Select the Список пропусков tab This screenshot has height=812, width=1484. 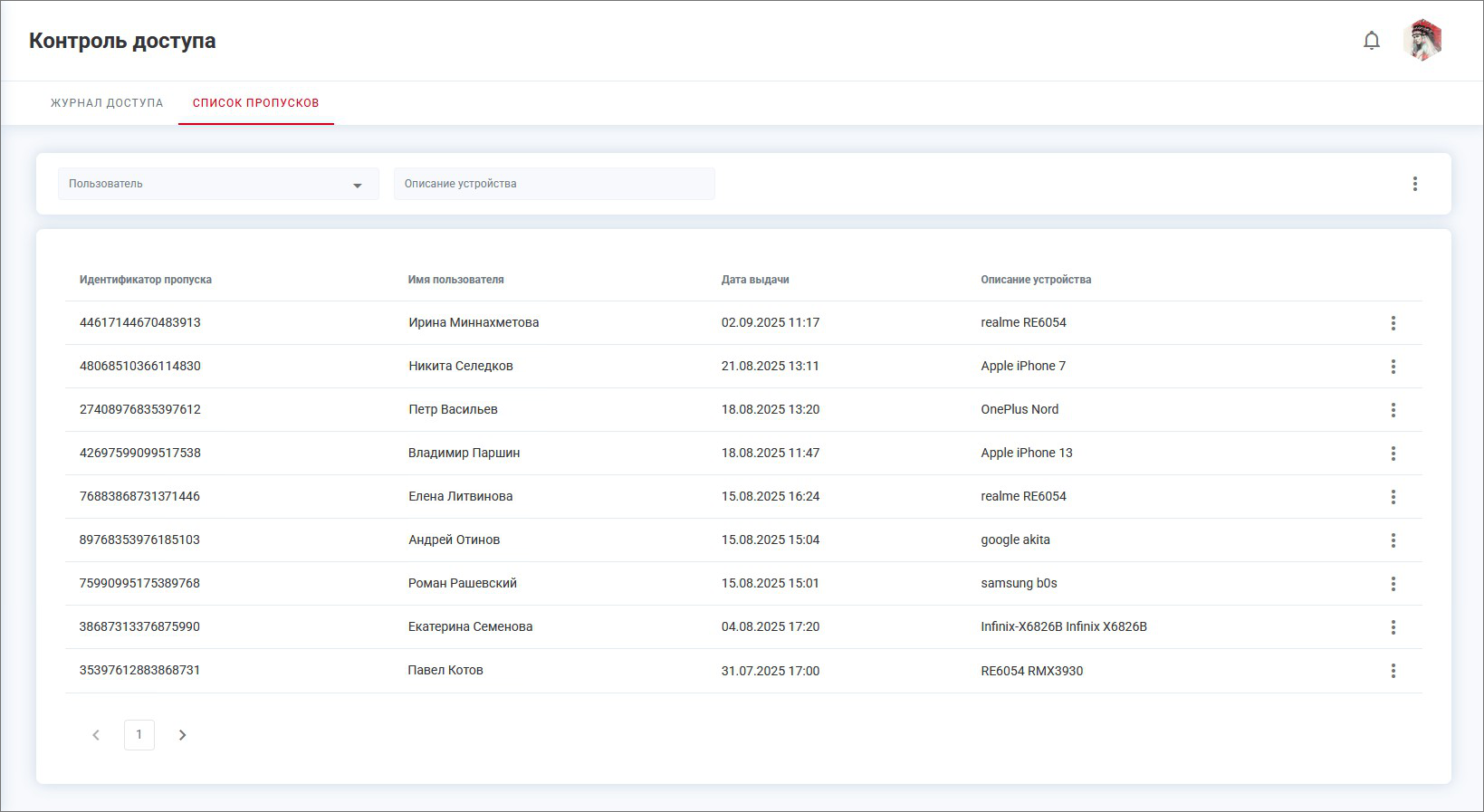pos(255,103)
